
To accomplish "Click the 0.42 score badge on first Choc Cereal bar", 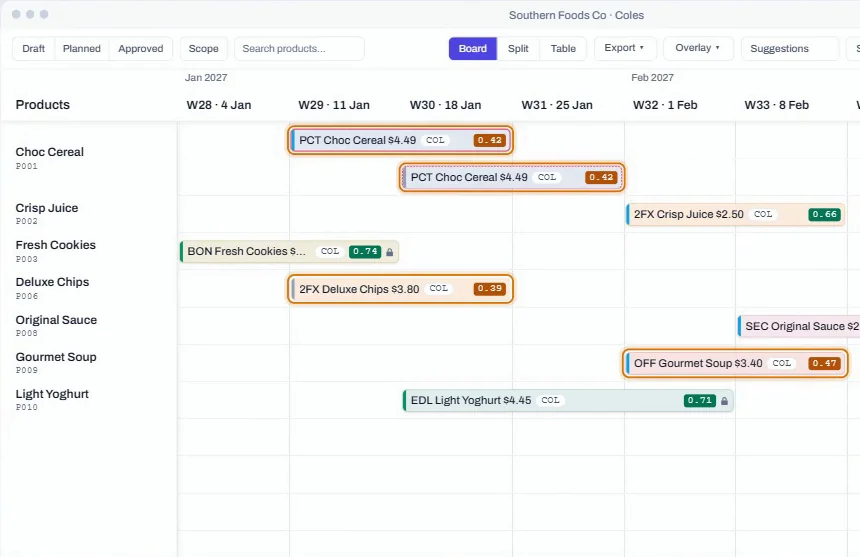I will pos(490,140).
